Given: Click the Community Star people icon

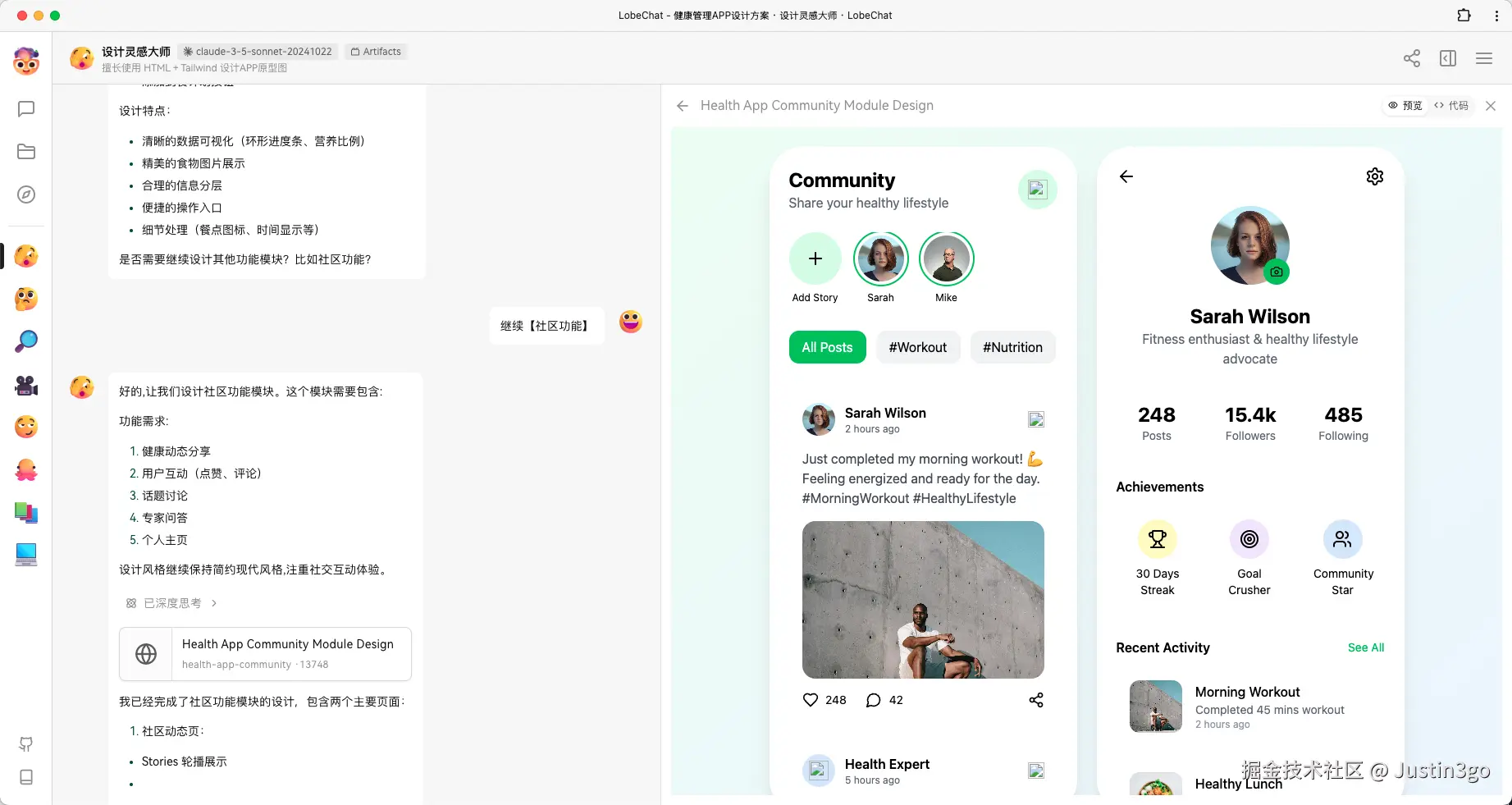Looking at the screenshot, I should pyautogui.click(x=1343, y=539).
